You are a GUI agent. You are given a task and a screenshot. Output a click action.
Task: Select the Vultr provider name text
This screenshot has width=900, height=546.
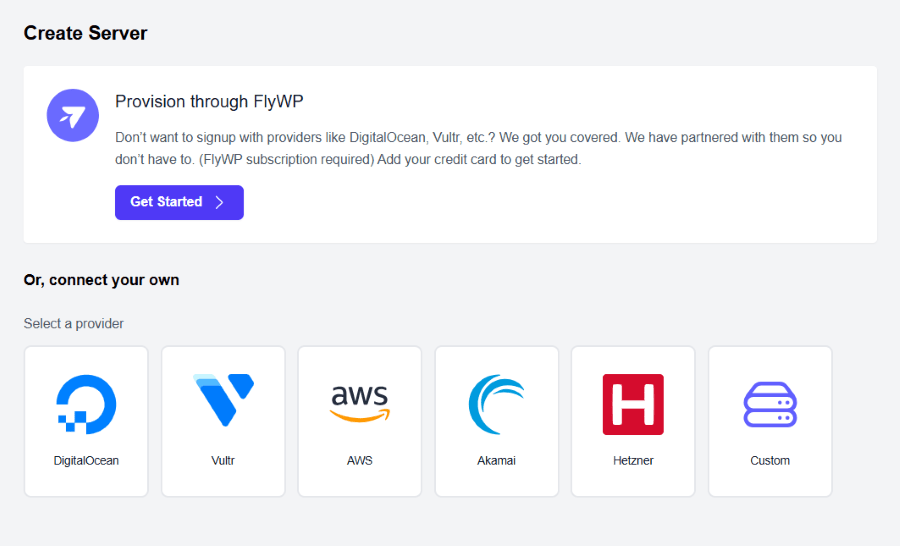tap(223, 460)
